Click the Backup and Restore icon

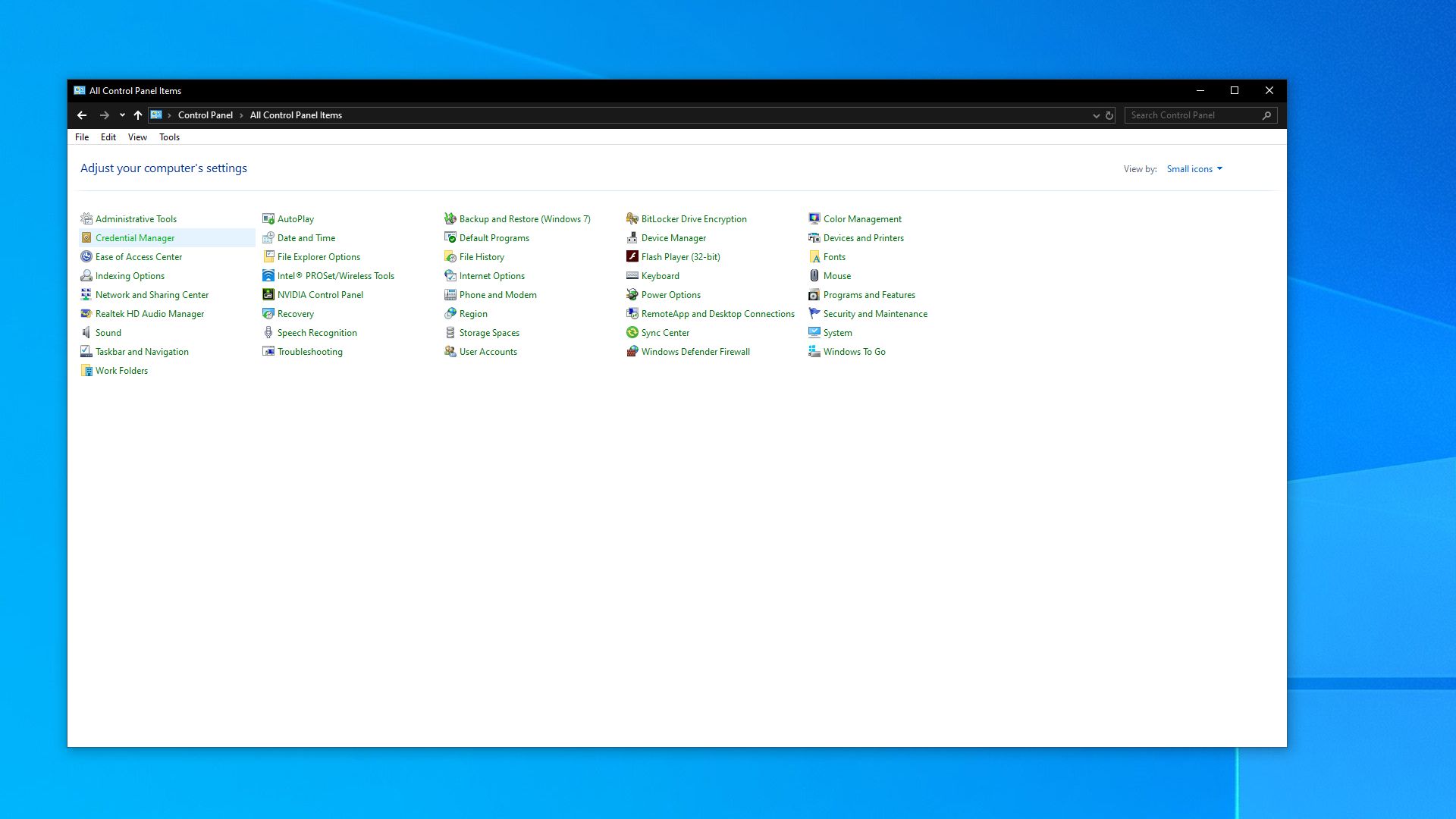(450, 218)
